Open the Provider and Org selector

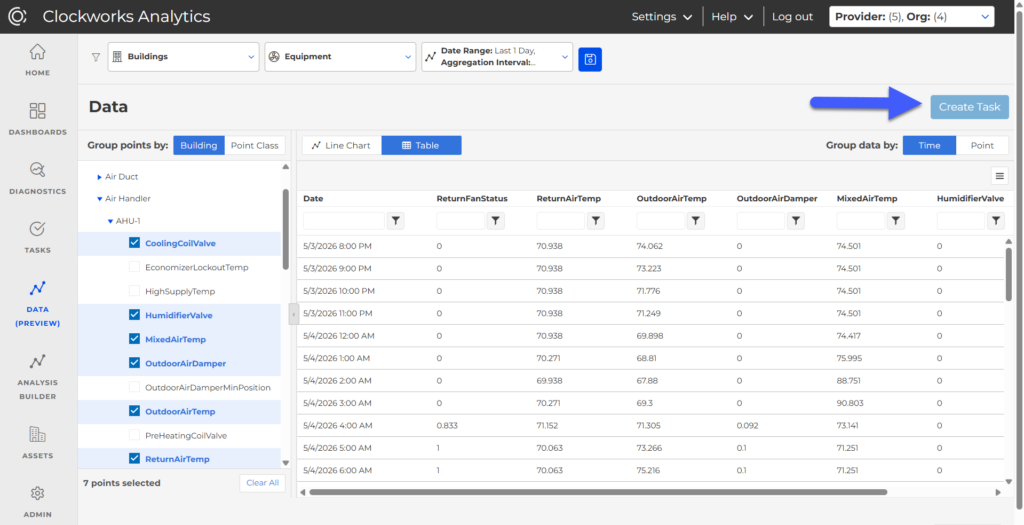pyautogui.click(x=912, y=17)
